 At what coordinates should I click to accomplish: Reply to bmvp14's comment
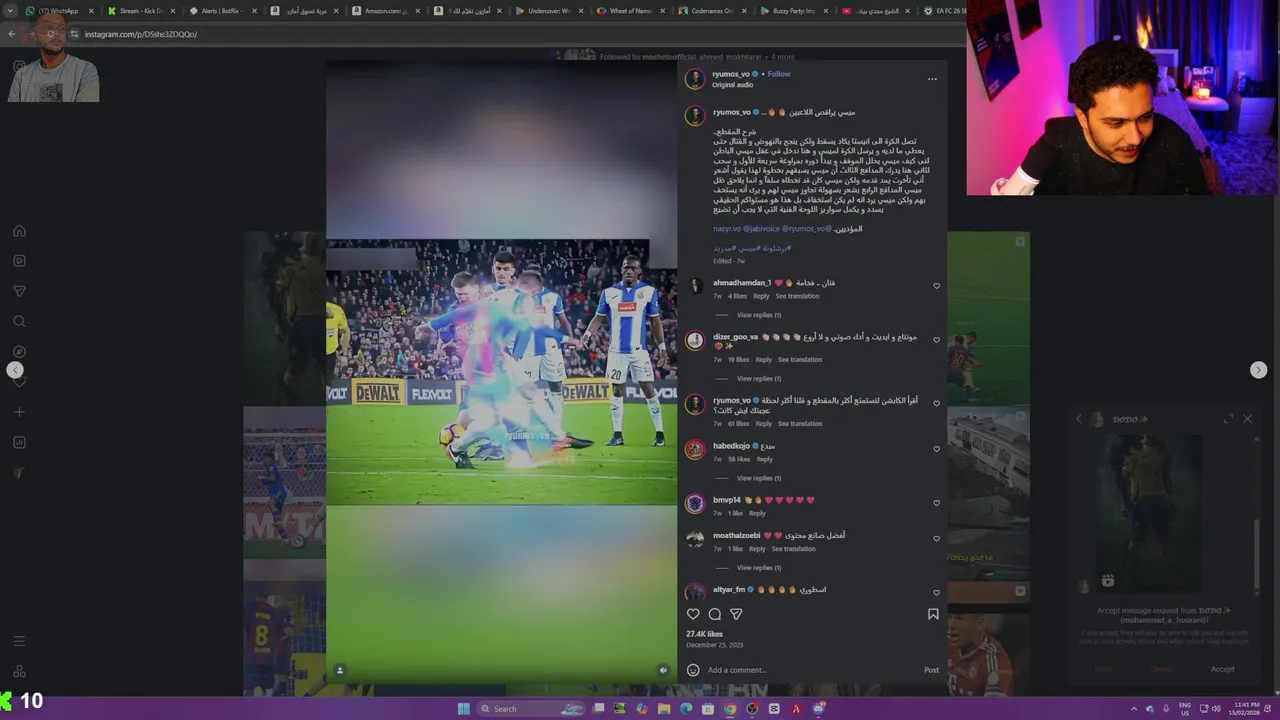(x=757, y=513)
